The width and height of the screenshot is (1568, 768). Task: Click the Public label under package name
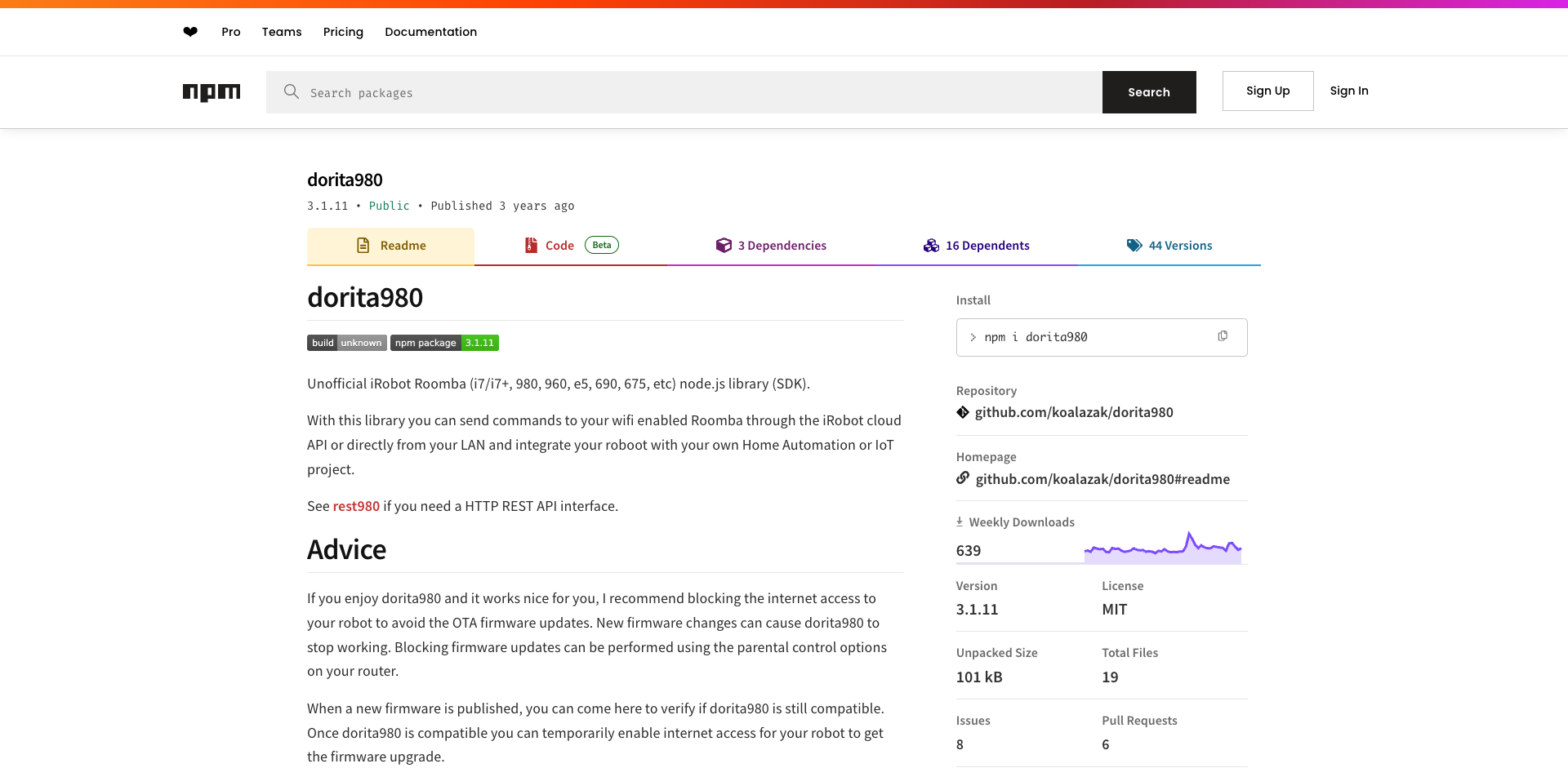[389, 206]
